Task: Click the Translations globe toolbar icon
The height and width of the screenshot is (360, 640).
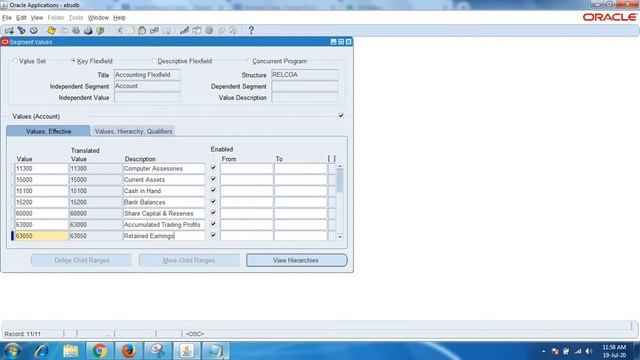Action: click(x=209, y=31)
